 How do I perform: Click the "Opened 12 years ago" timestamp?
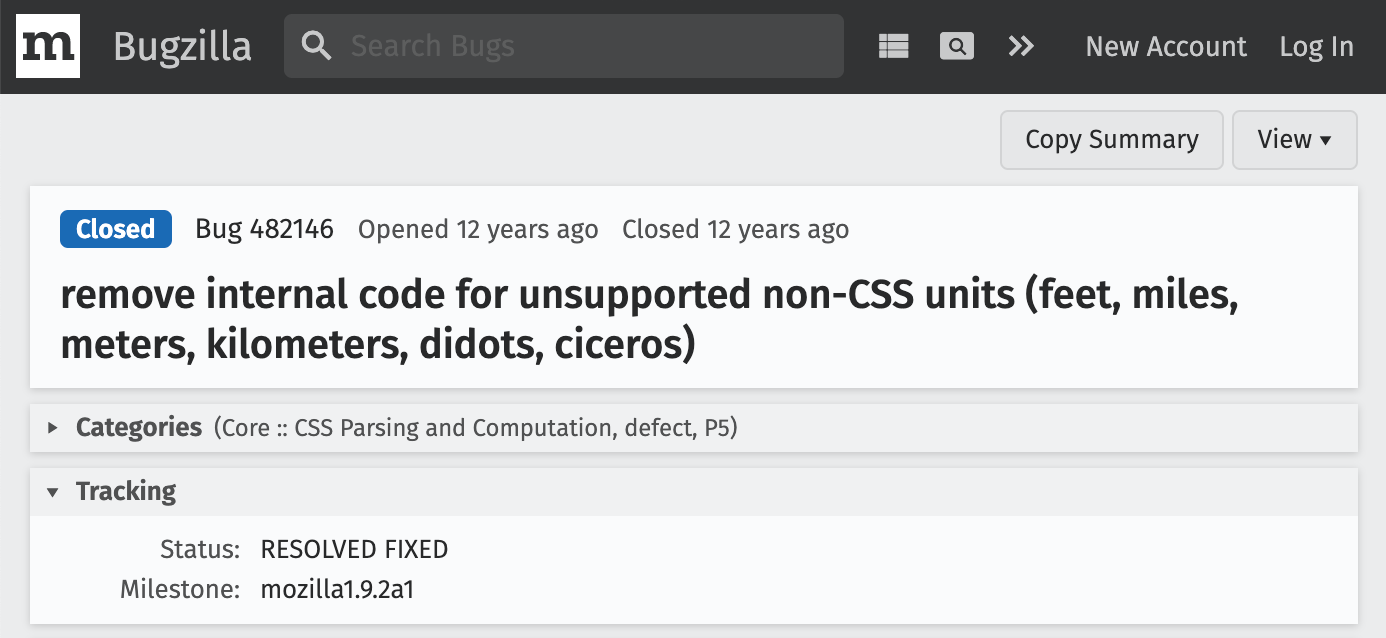478,229
